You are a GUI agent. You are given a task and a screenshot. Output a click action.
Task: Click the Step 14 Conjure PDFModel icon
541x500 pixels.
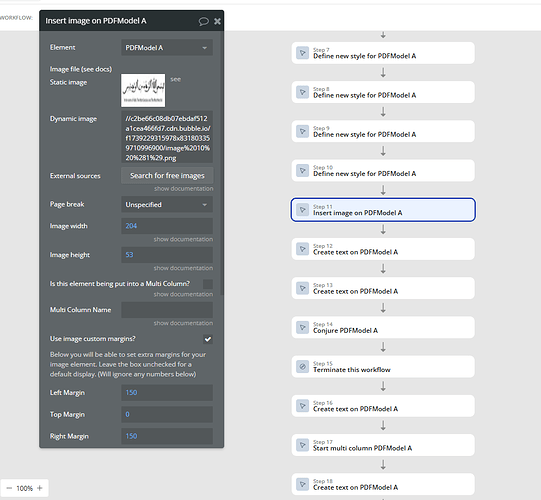point(303,327)
